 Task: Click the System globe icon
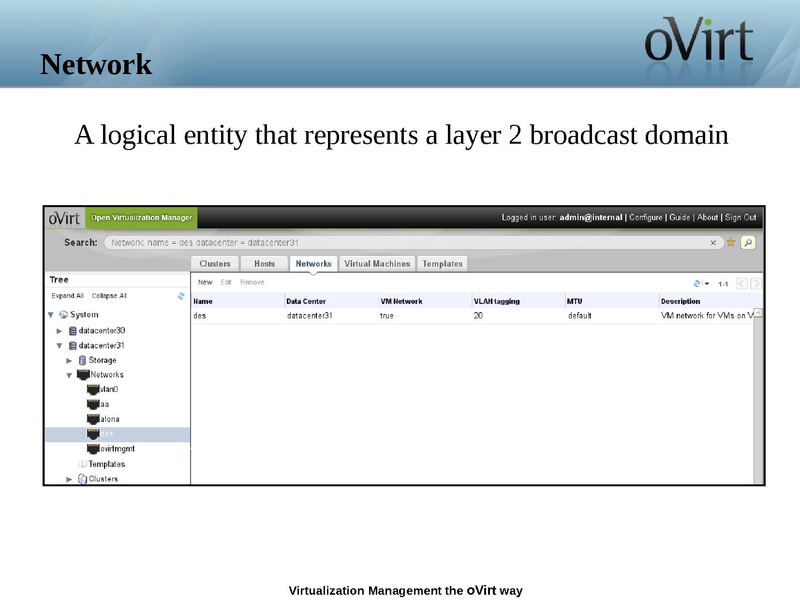[x=63, y=315]
